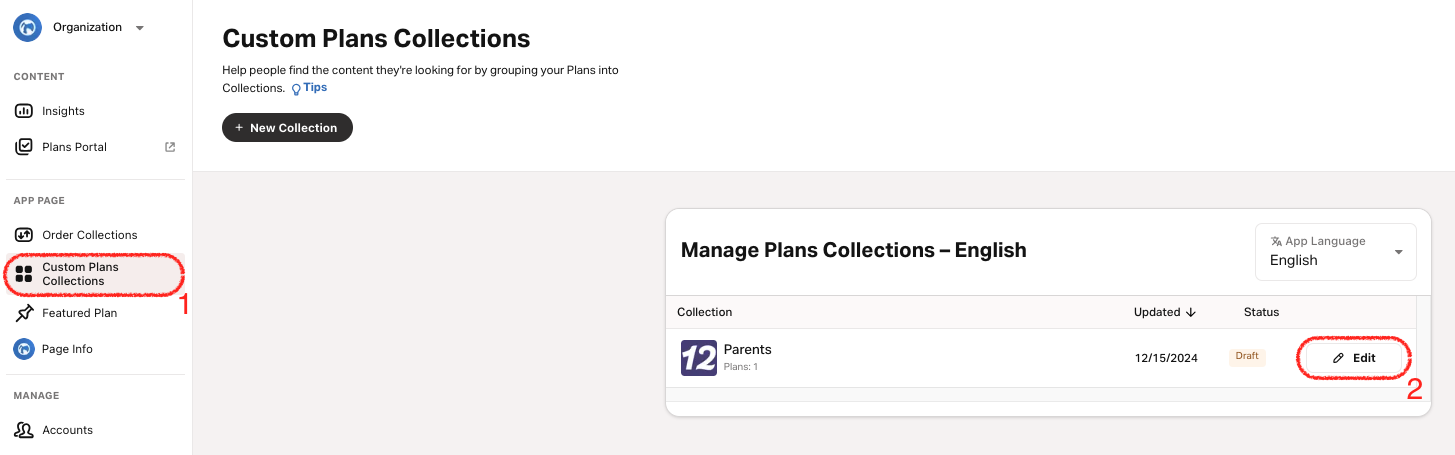Screen dimensions: 1455x455
Task: Expand the Organization dropdown arrow
Action: click(140, 28)
